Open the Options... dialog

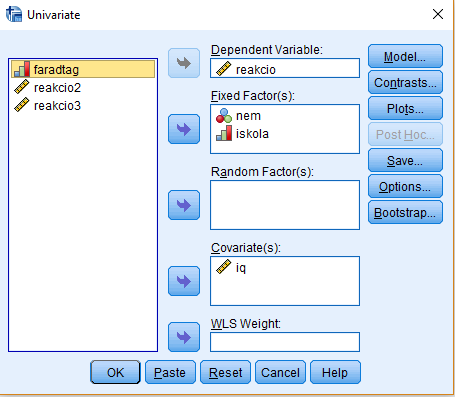click(x=405, y=186)
